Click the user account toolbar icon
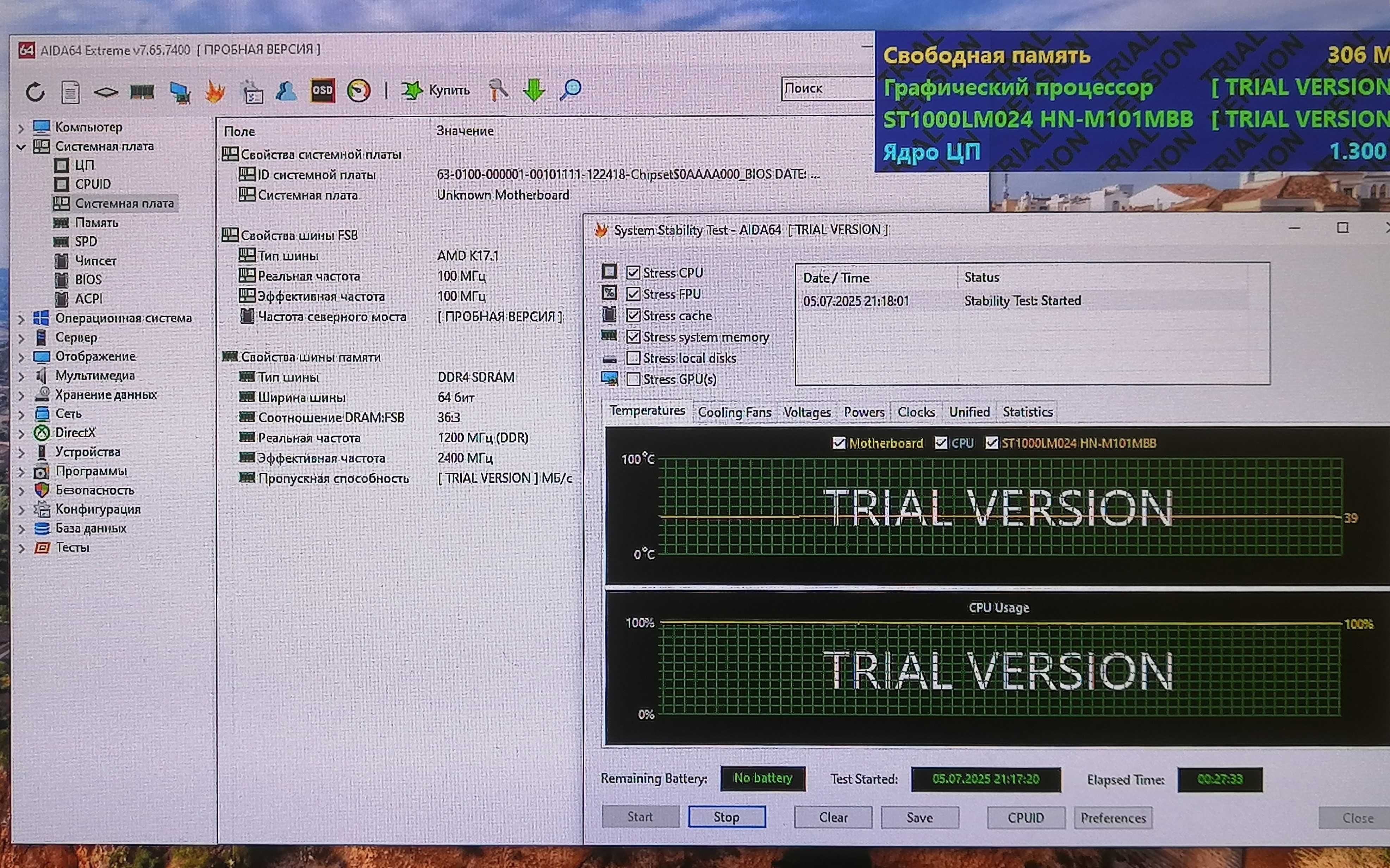Viewport: 1390px width, 868px height. point(287,91)
